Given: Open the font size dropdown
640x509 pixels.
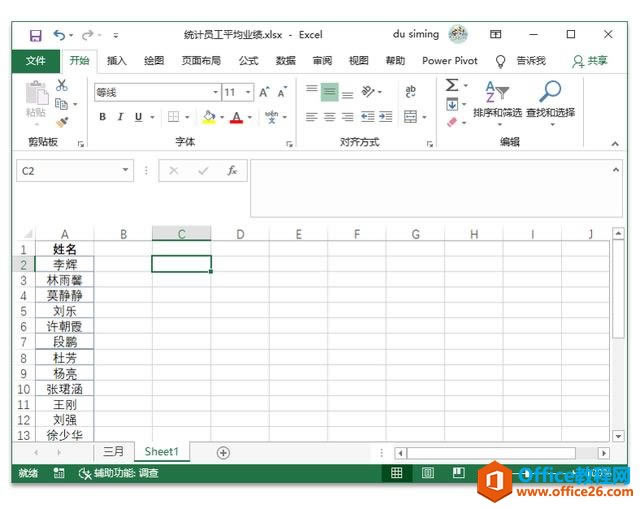Looking at the screenshot, I should coord(248,93).
